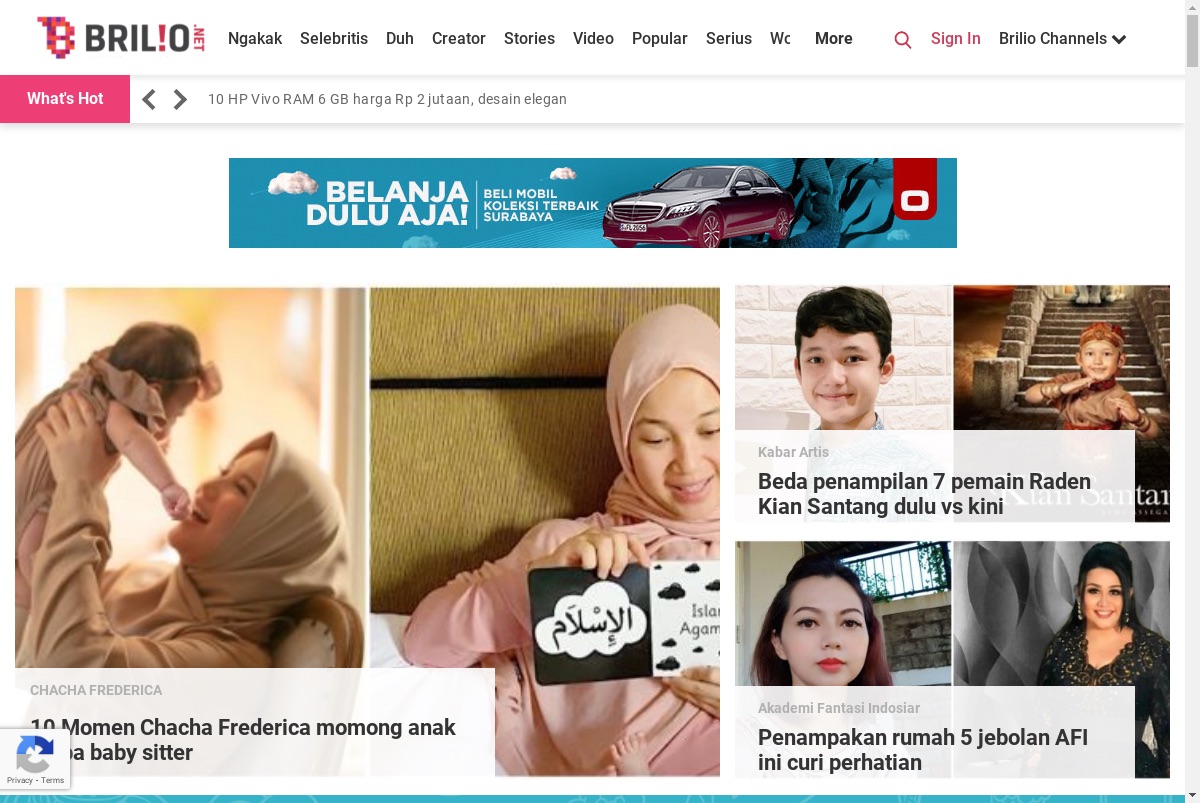Viewport: 1200px width, 803px height.
Task: Expand the Brilio Channels dropdown
Action: point(1062,39)
